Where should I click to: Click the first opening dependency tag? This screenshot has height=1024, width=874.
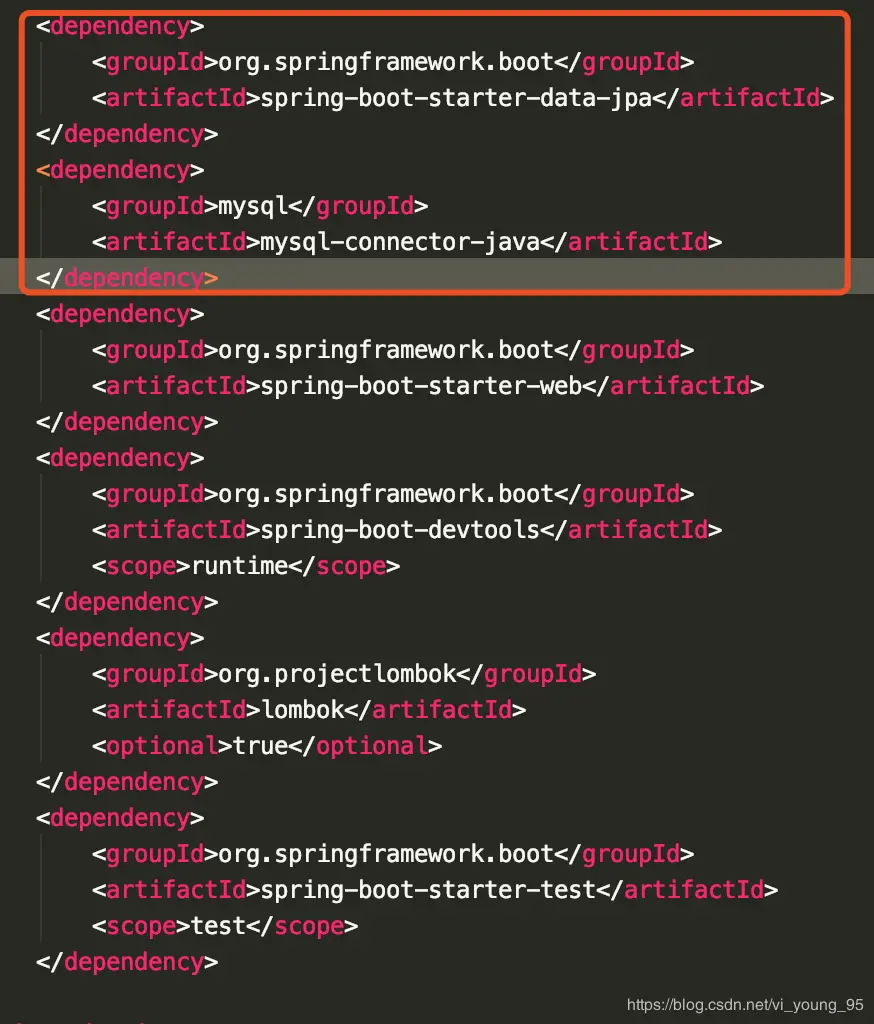pyautogui.click(x=120, y=26)
